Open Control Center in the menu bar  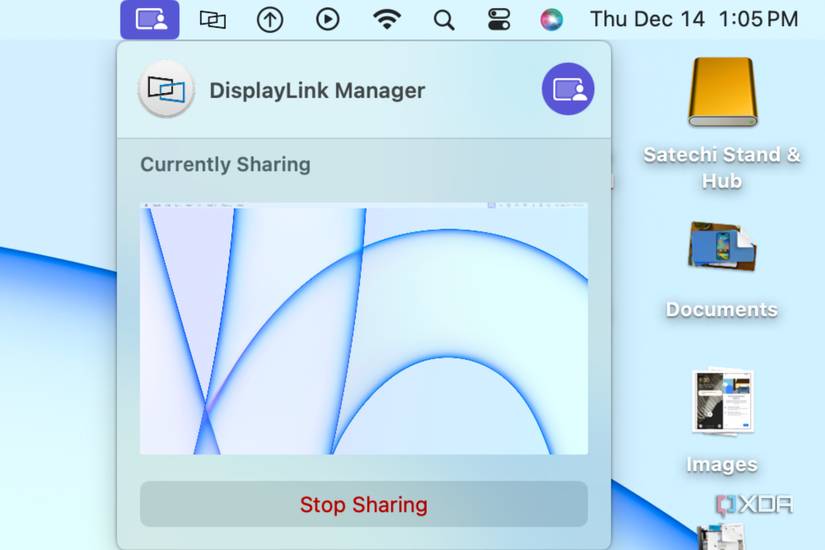pos(499,20)
